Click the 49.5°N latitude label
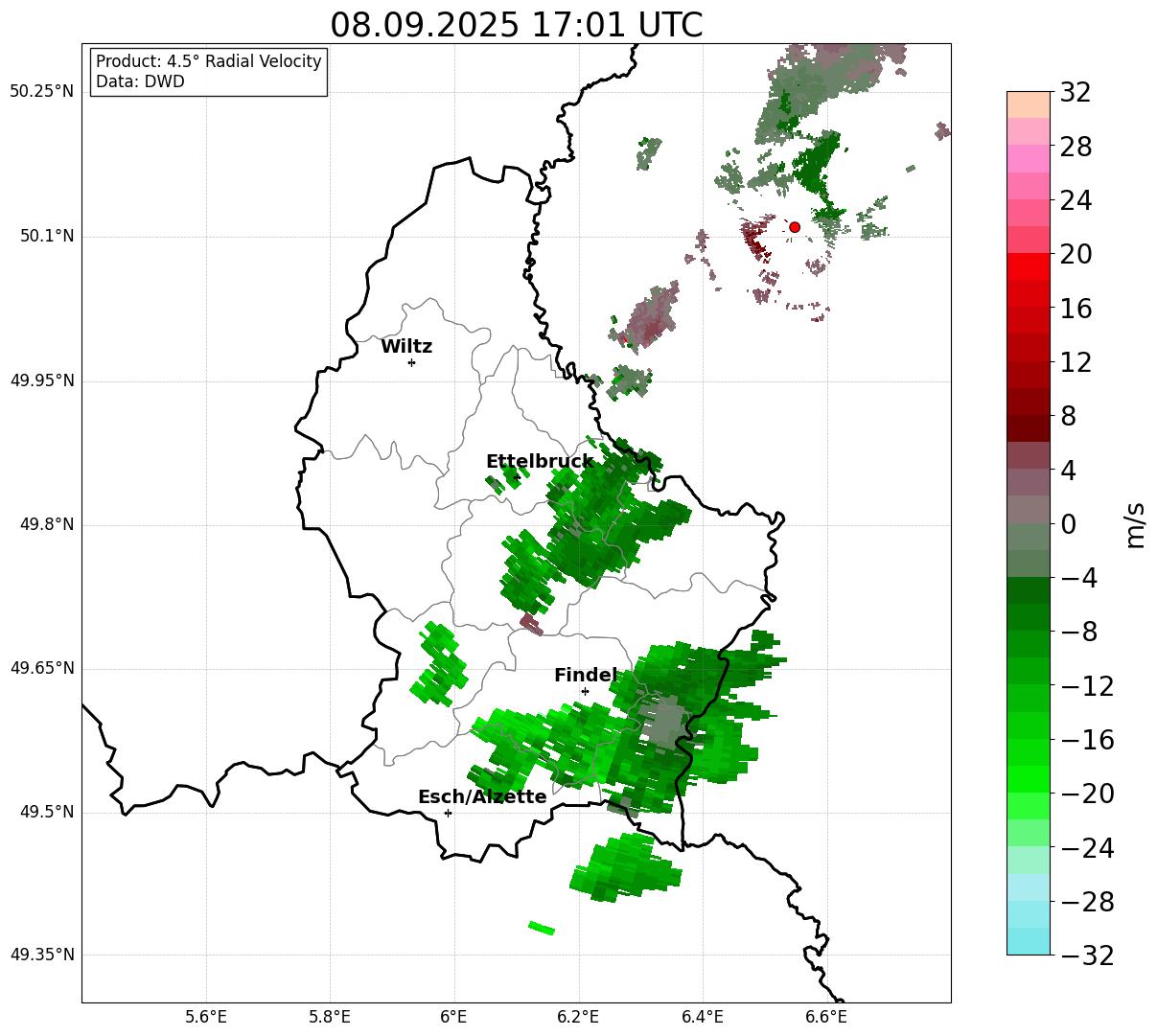Image resolution: width=1157 pixels, height=1036 pixels. (x=47, y=812)
